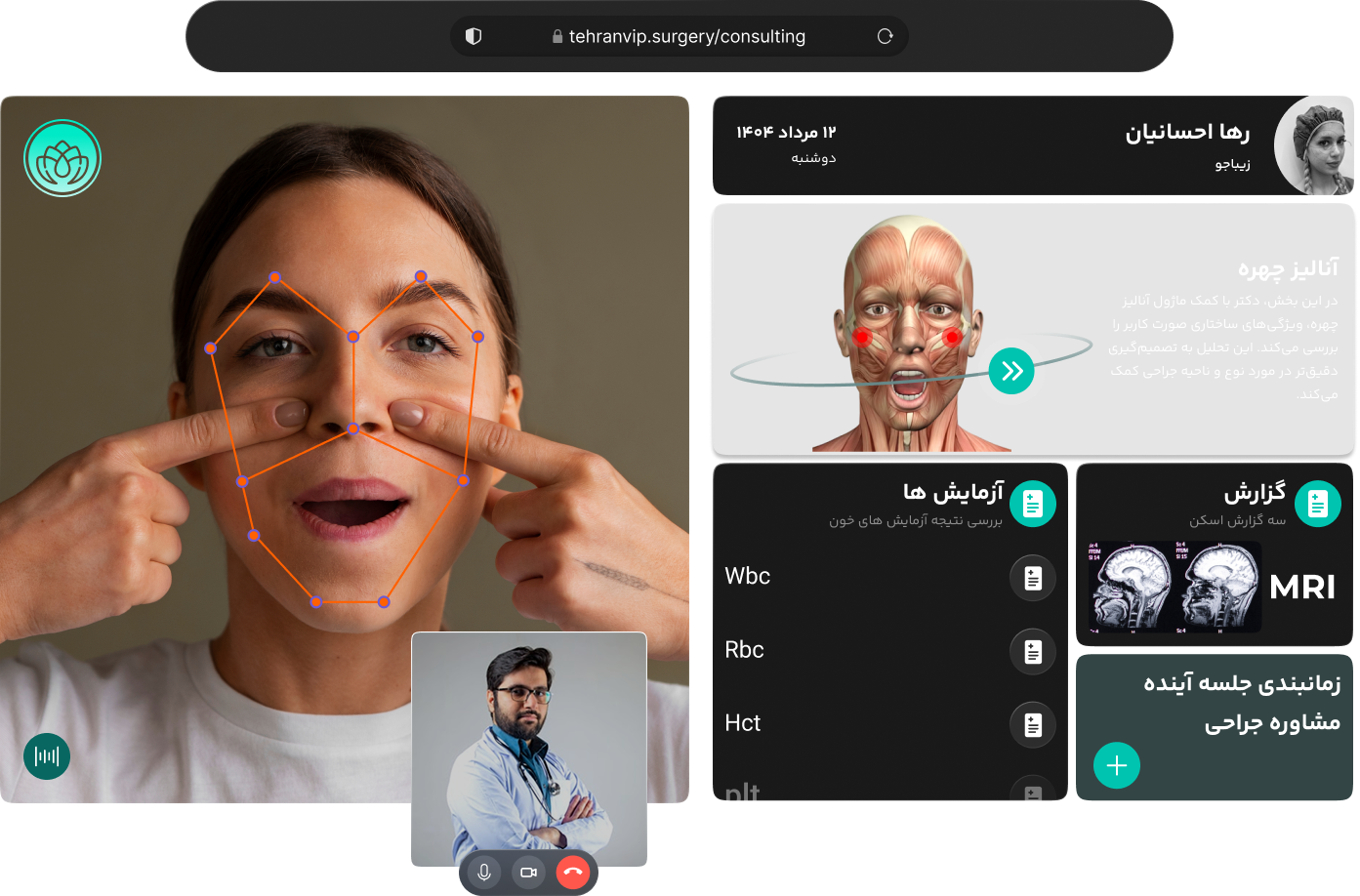Screen dimensions: 1360x896
Task: Open the Rbc test document icon
Action: point(1032,651)
